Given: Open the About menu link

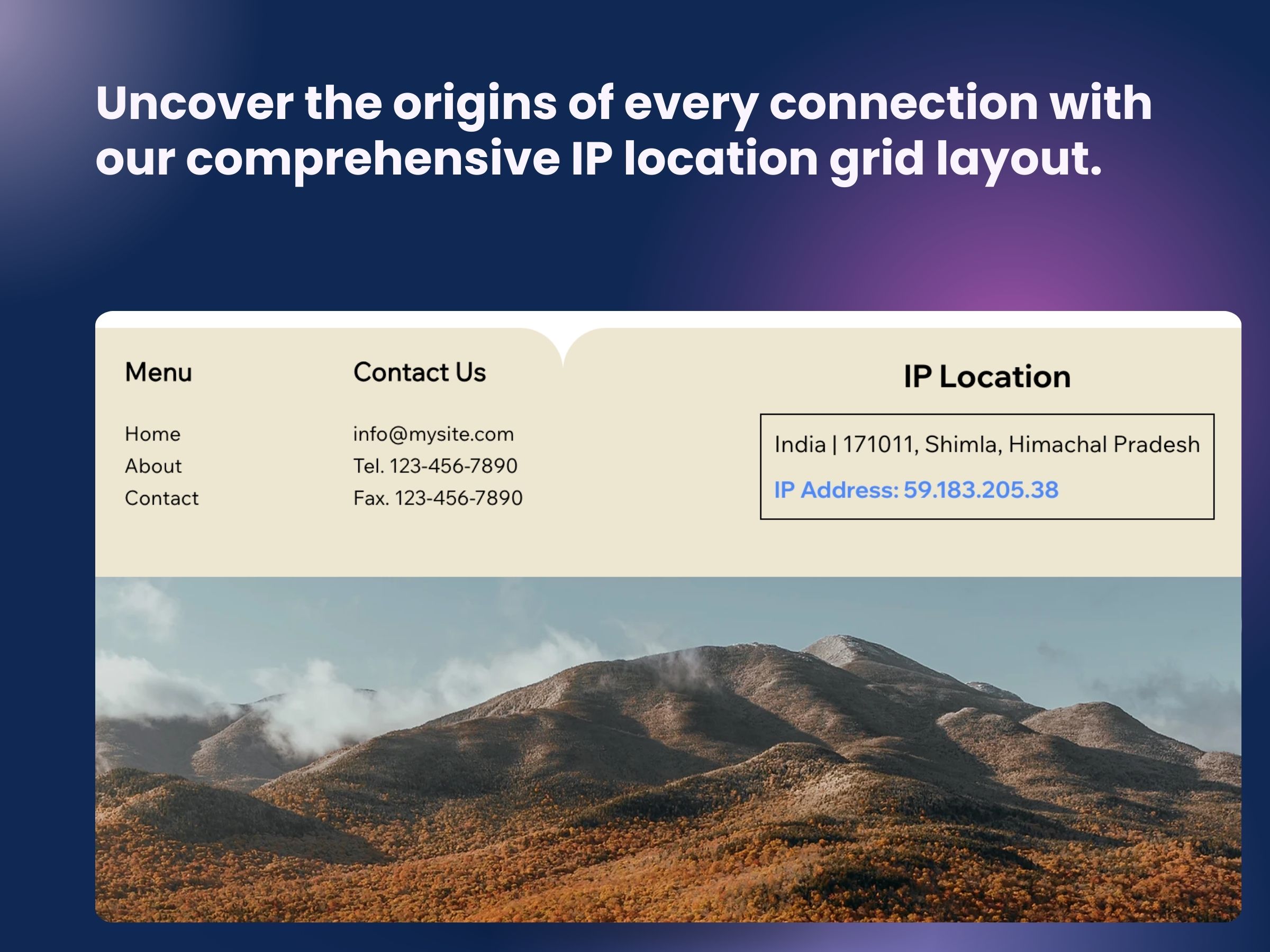Looking at the screenshot, I should pyautogui.click(x=153, y=466).
